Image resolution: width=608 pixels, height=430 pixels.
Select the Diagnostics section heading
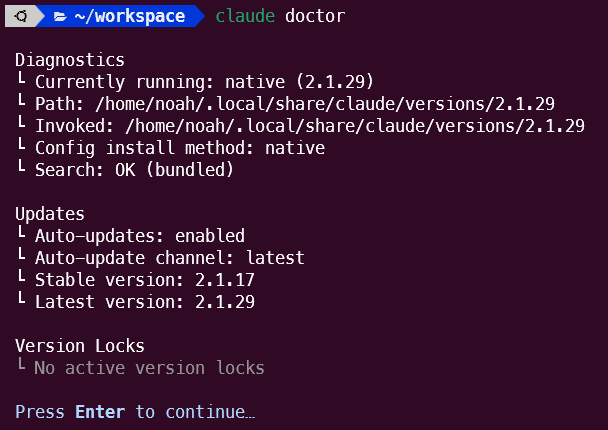pyautogui.click(x=70, y=61)
